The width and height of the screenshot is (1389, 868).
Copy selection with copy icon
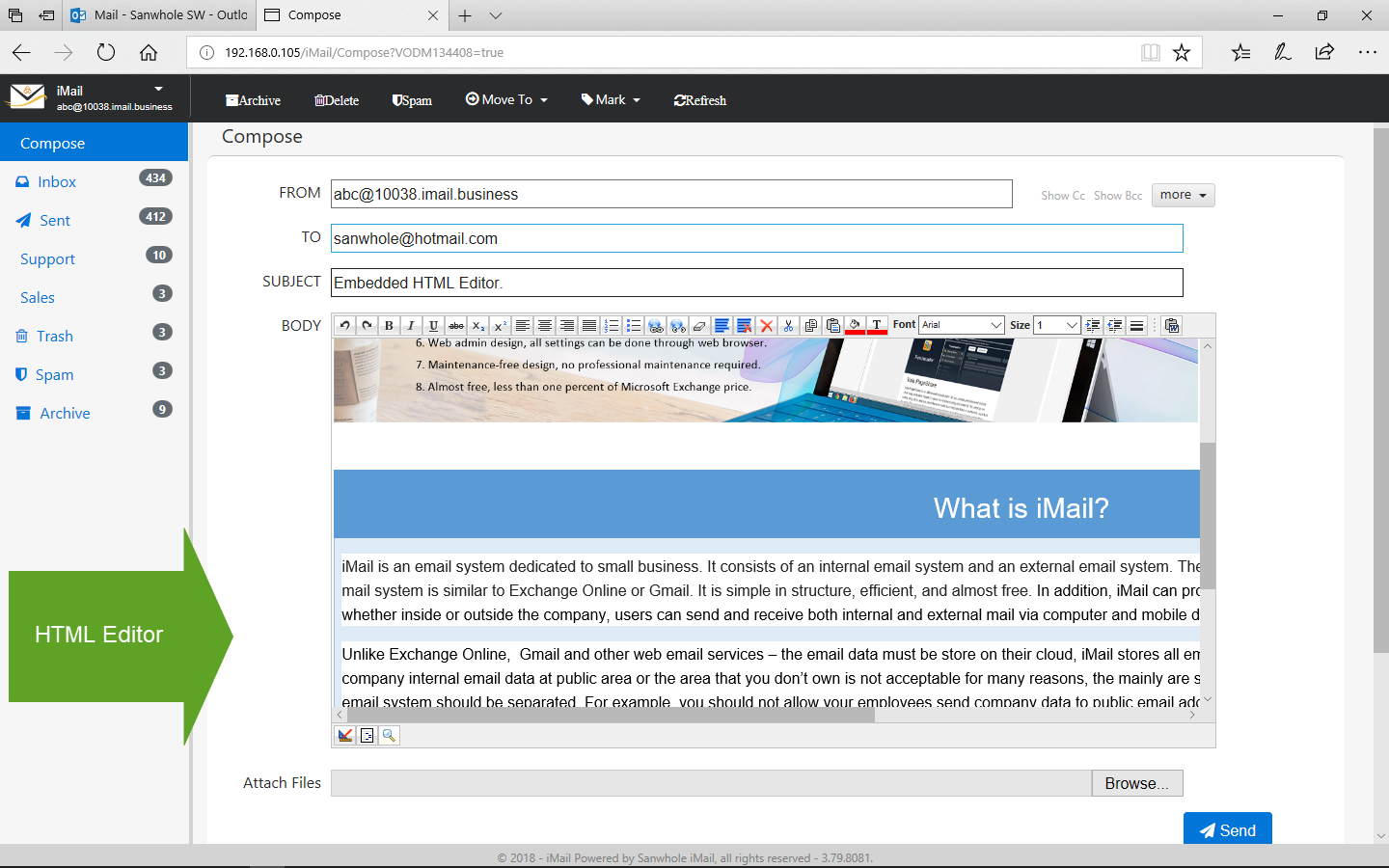810,325
